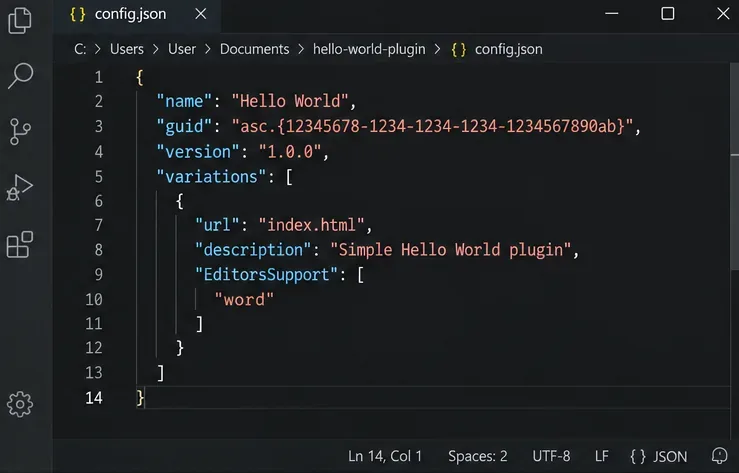Image resolution: width=739 pixels, height=473 pixels.
Task: Click the Documents breadcrumb segment
Action: (255, 49)
